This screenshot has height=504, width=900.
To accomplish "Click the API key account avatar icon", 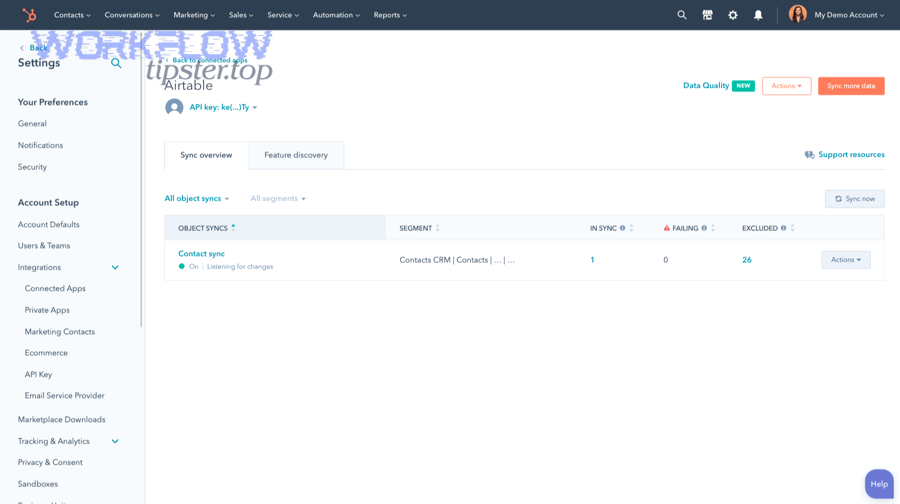I will click(174, 107).
